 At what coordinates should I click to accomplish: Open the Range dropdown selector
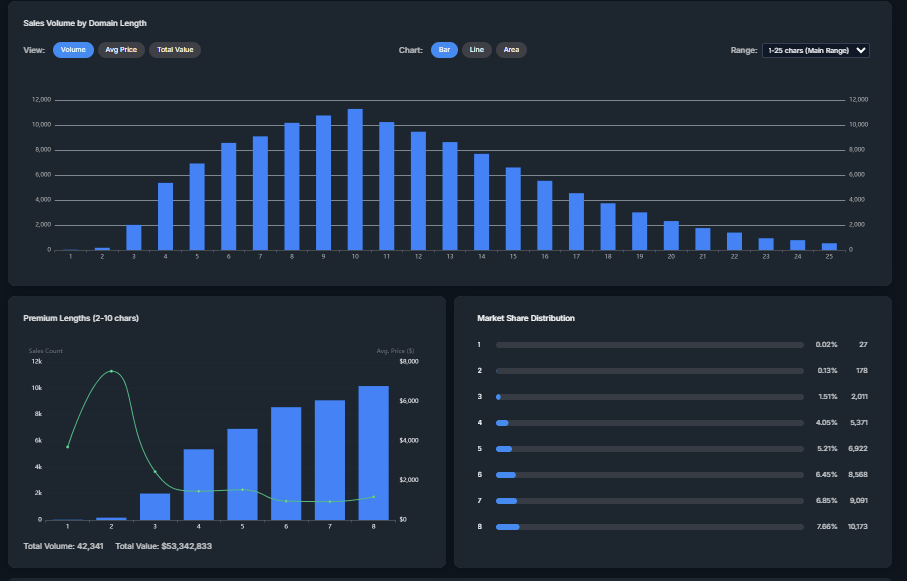[x=815, y=50]
